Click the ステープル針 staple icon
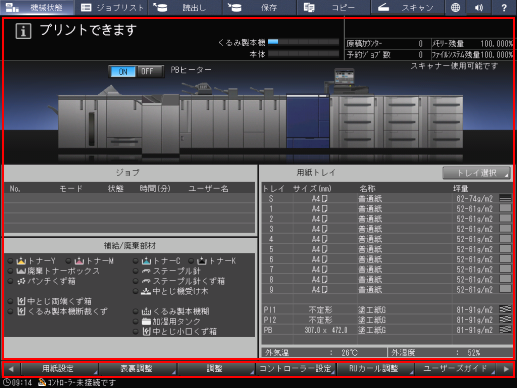This screenshot has width=517, height=388. click(x=146, y=271)
